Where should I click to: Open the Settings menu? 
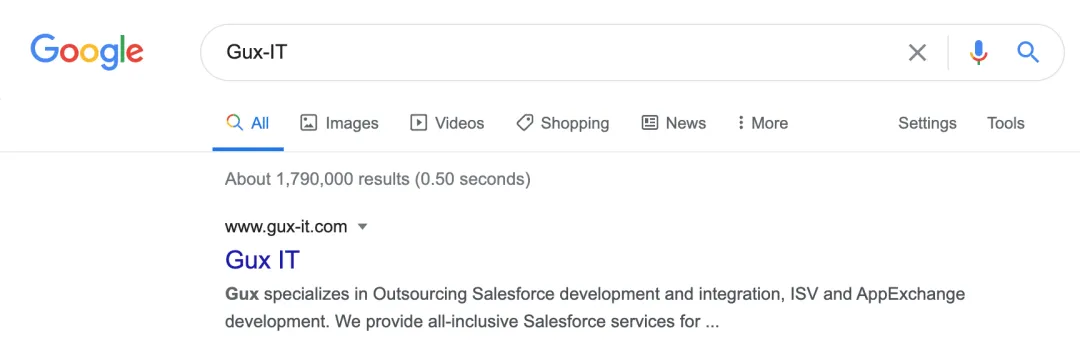pyautogui.click(x=927, y=123)
